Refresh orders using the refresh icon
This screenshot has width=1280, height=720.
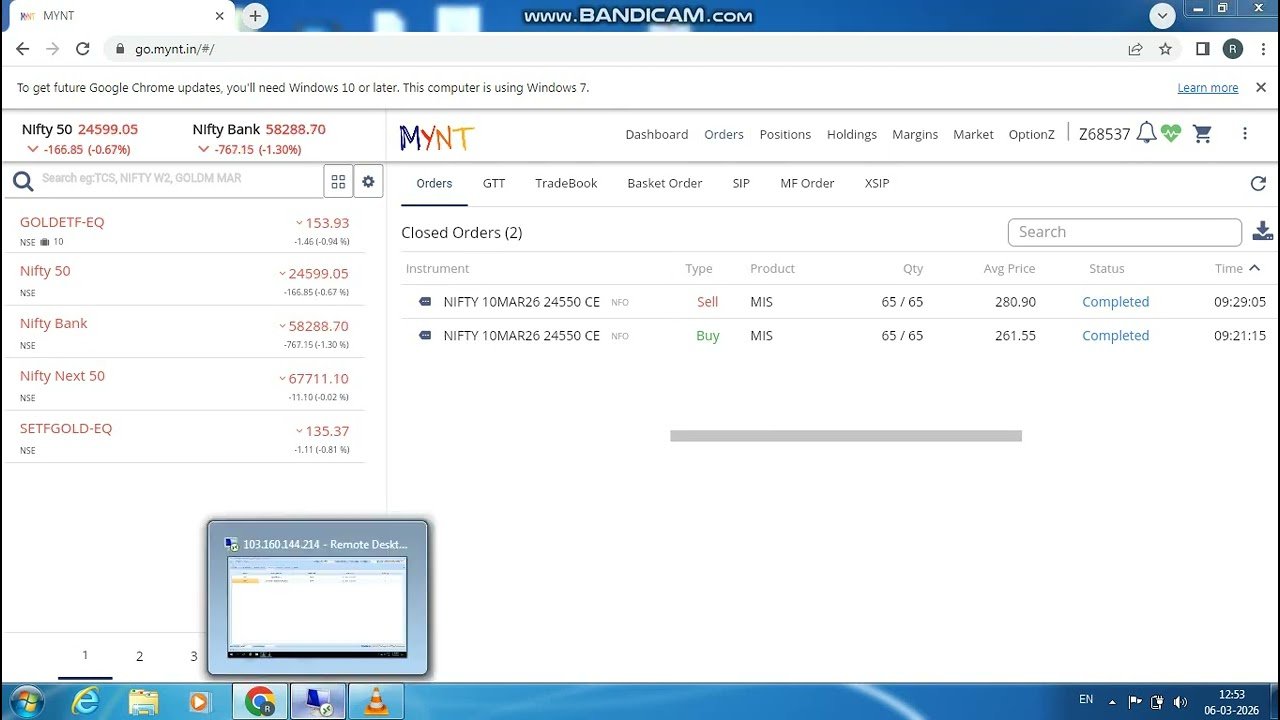[1258, 183]
